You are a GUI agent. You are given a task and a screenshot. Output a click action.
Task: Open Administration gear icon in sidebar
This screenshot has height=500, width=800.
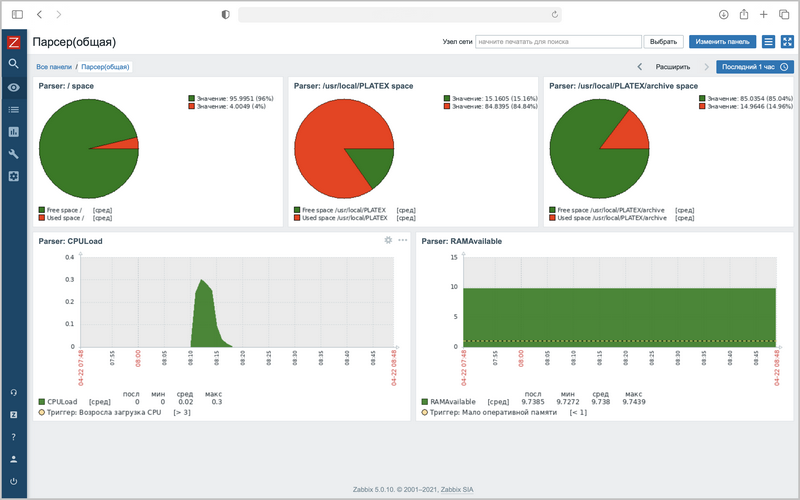[14, 177]
